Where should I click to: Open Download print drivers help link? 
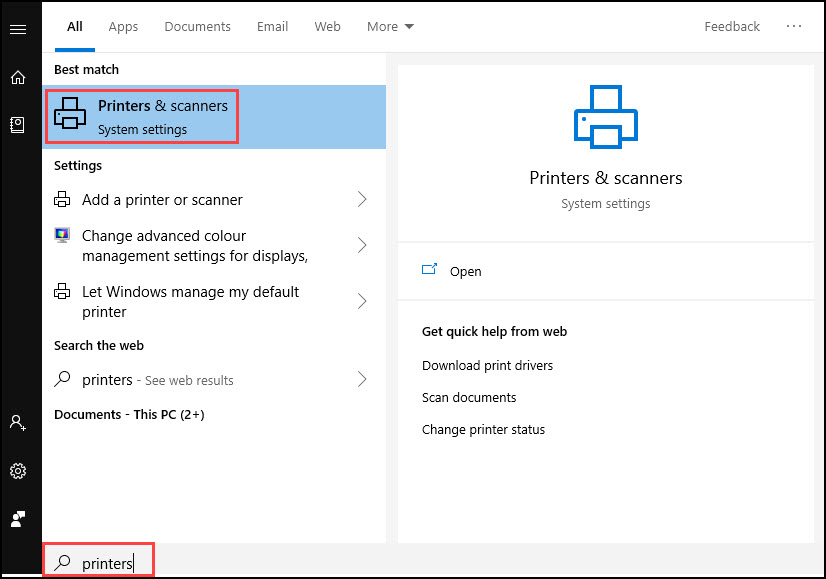487,366
